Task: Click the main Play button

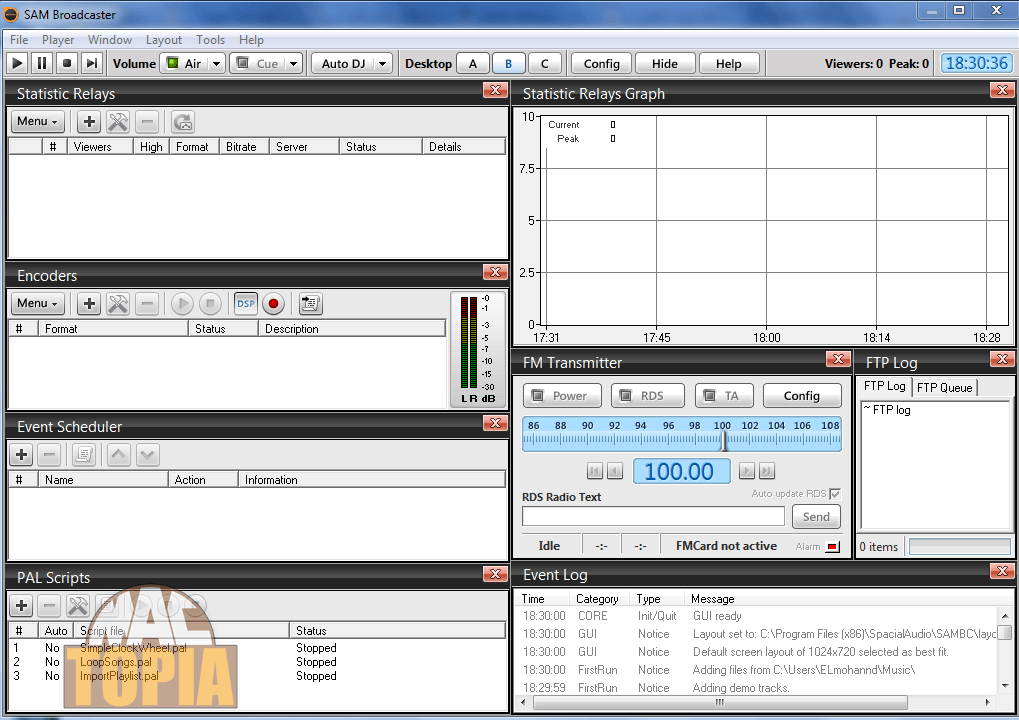Action: click(x=18, y=63)
